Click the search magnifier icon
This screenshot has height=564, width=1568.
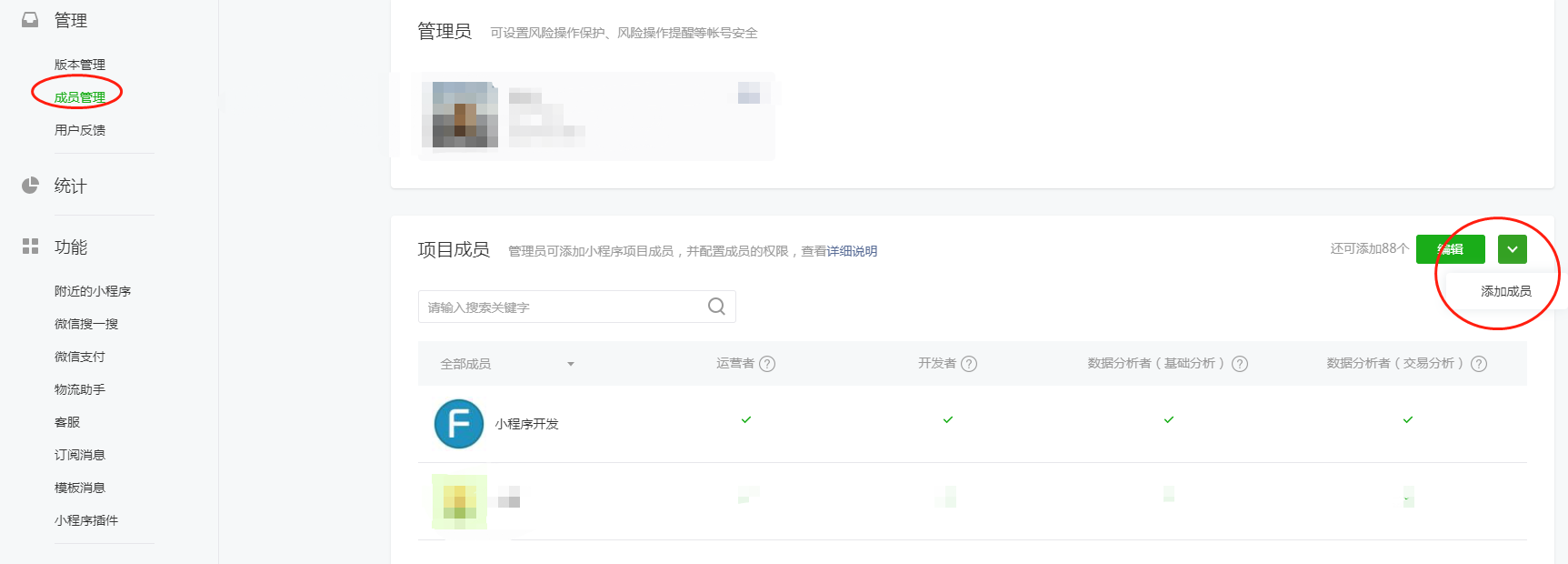point(716,307)
